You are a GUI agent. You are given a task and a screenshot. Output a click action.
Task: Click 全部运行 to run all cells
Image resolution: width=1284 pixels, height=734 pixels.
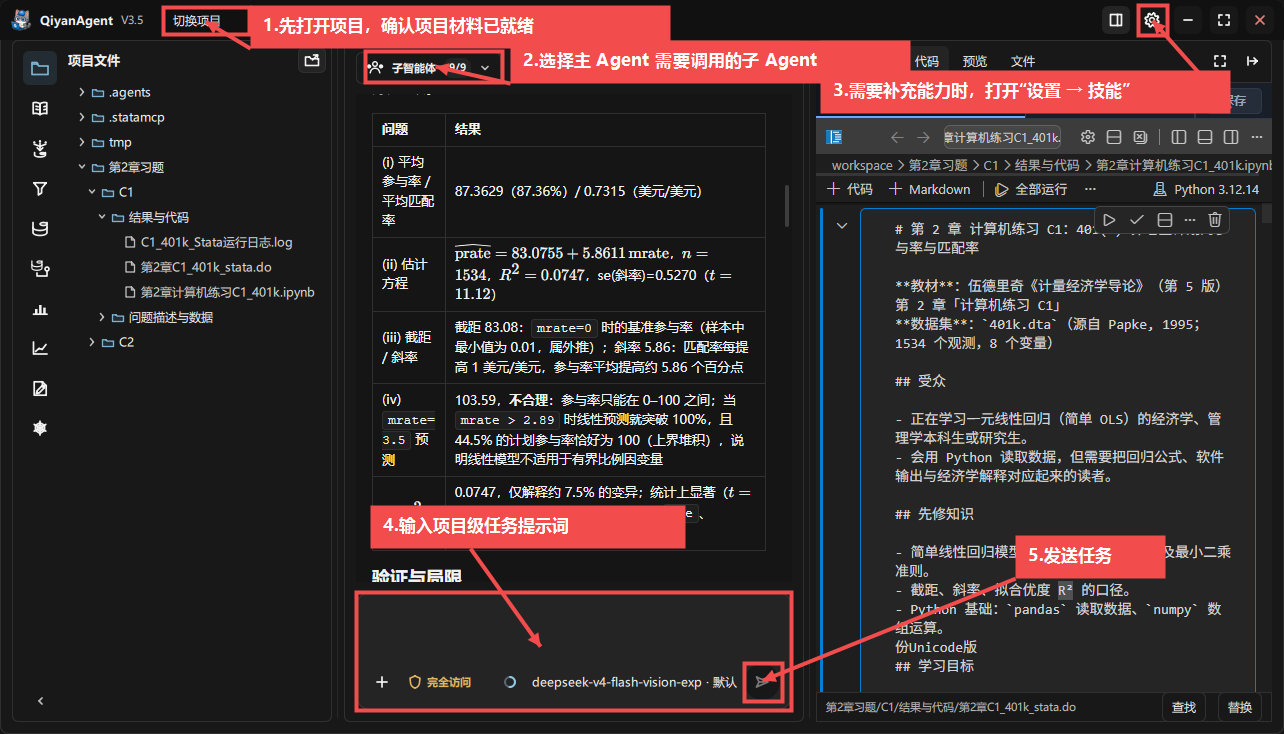pyautogui.click(x=1030, y=189)
